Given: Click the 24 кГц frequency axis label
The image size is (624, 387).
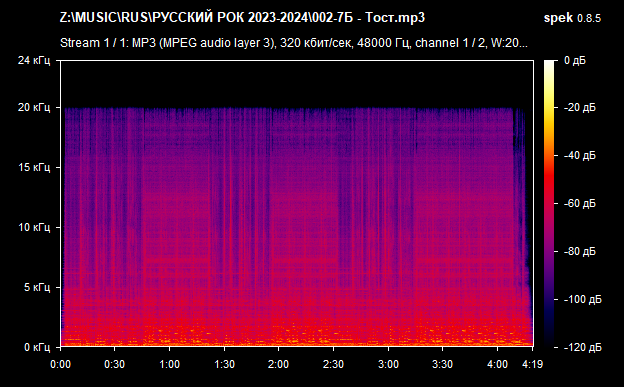Looking at the screenshot, I should coord(34,60).
